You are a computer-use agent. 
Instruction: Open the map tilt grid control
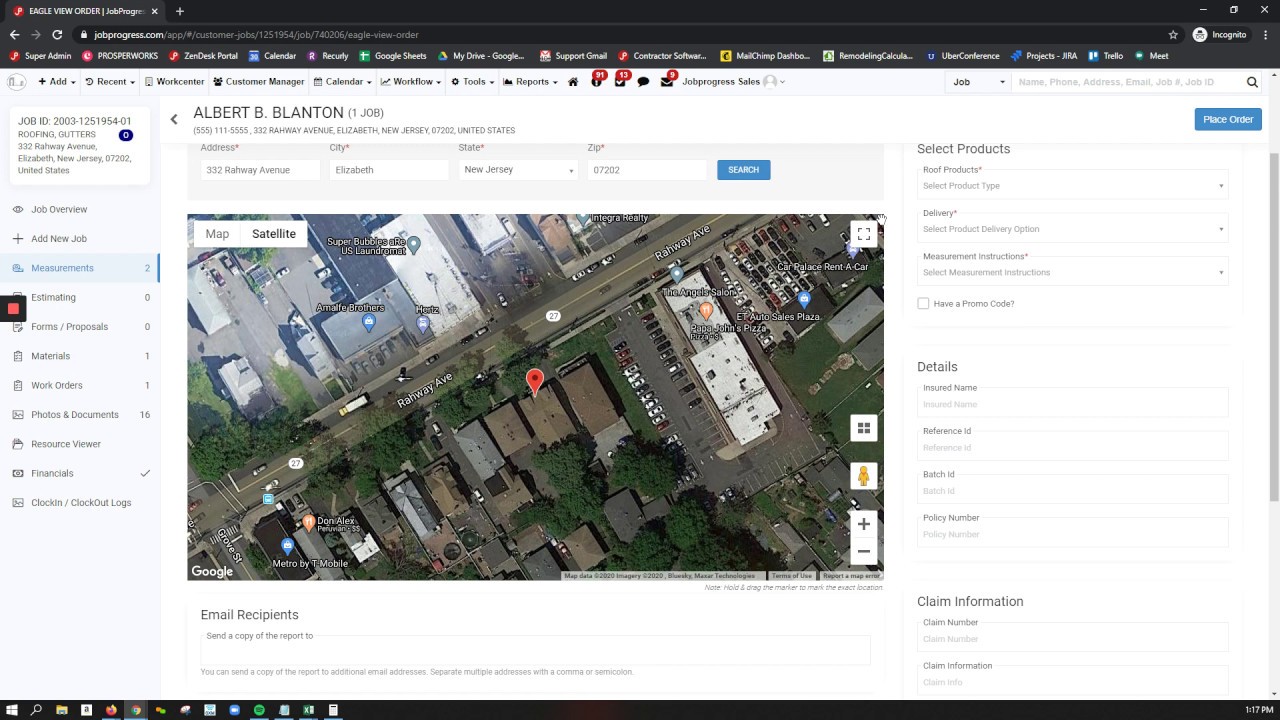864,428
